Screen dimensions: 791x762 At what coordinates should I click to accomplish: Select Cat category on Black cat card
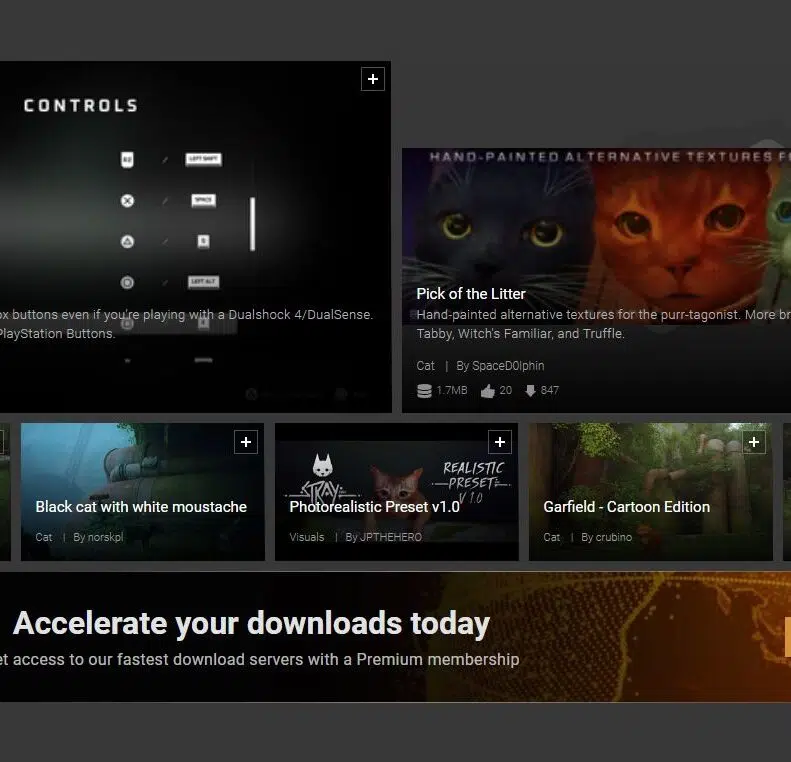(x=43, y=537)
